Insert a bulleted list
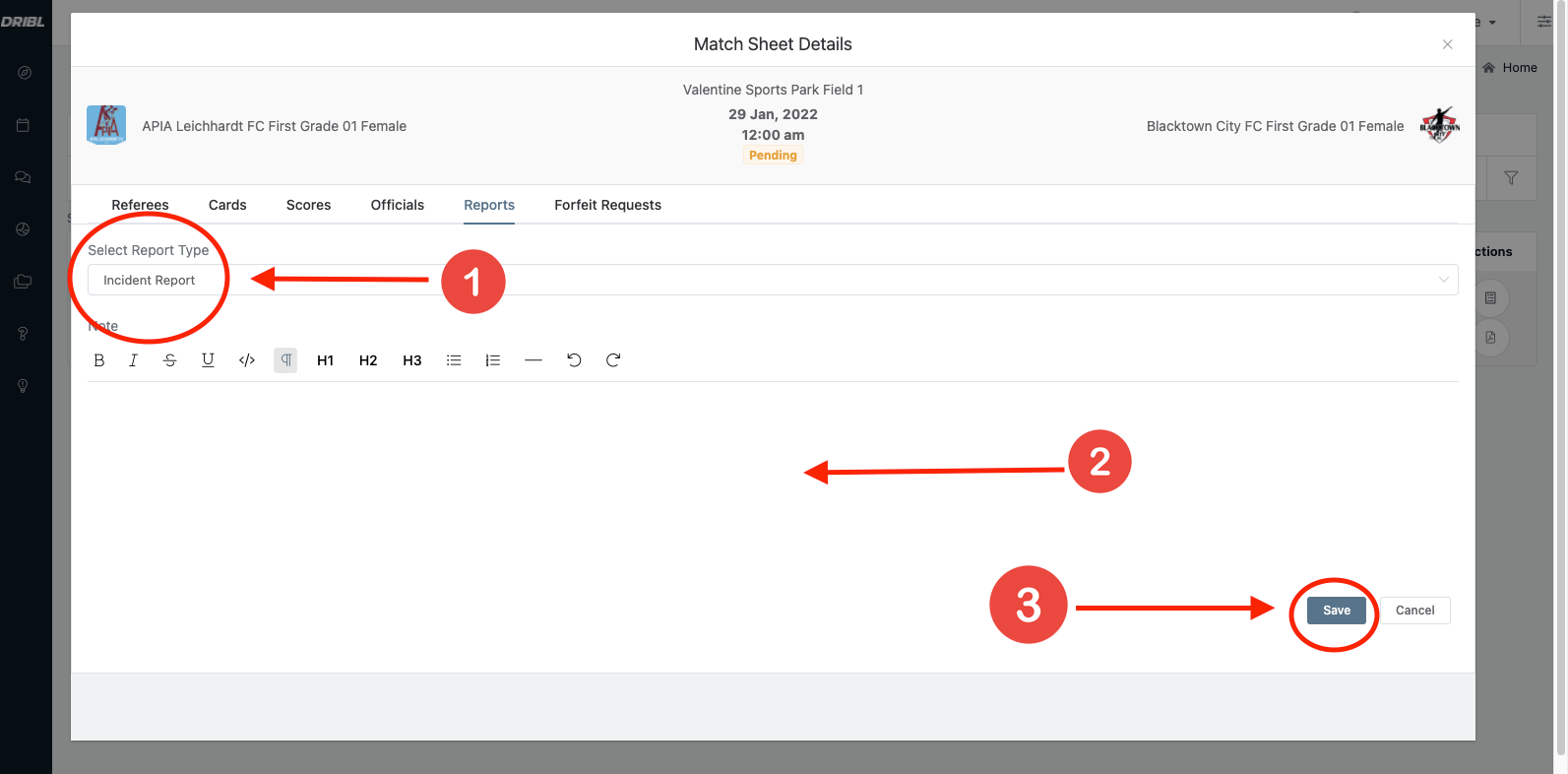The width and height of the screenshot is (1568, 774). tap(454, 360)
